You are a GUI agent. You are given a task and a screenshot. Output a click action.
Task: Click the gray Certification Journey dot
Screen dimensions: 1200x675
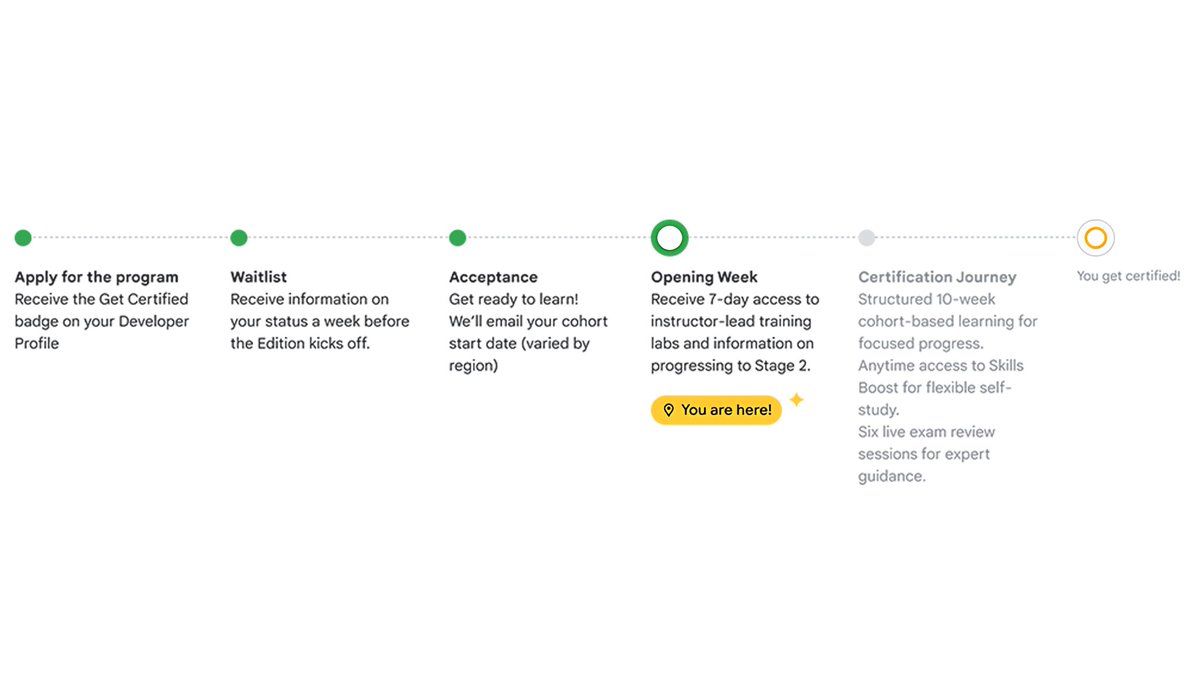coord(867,238)
